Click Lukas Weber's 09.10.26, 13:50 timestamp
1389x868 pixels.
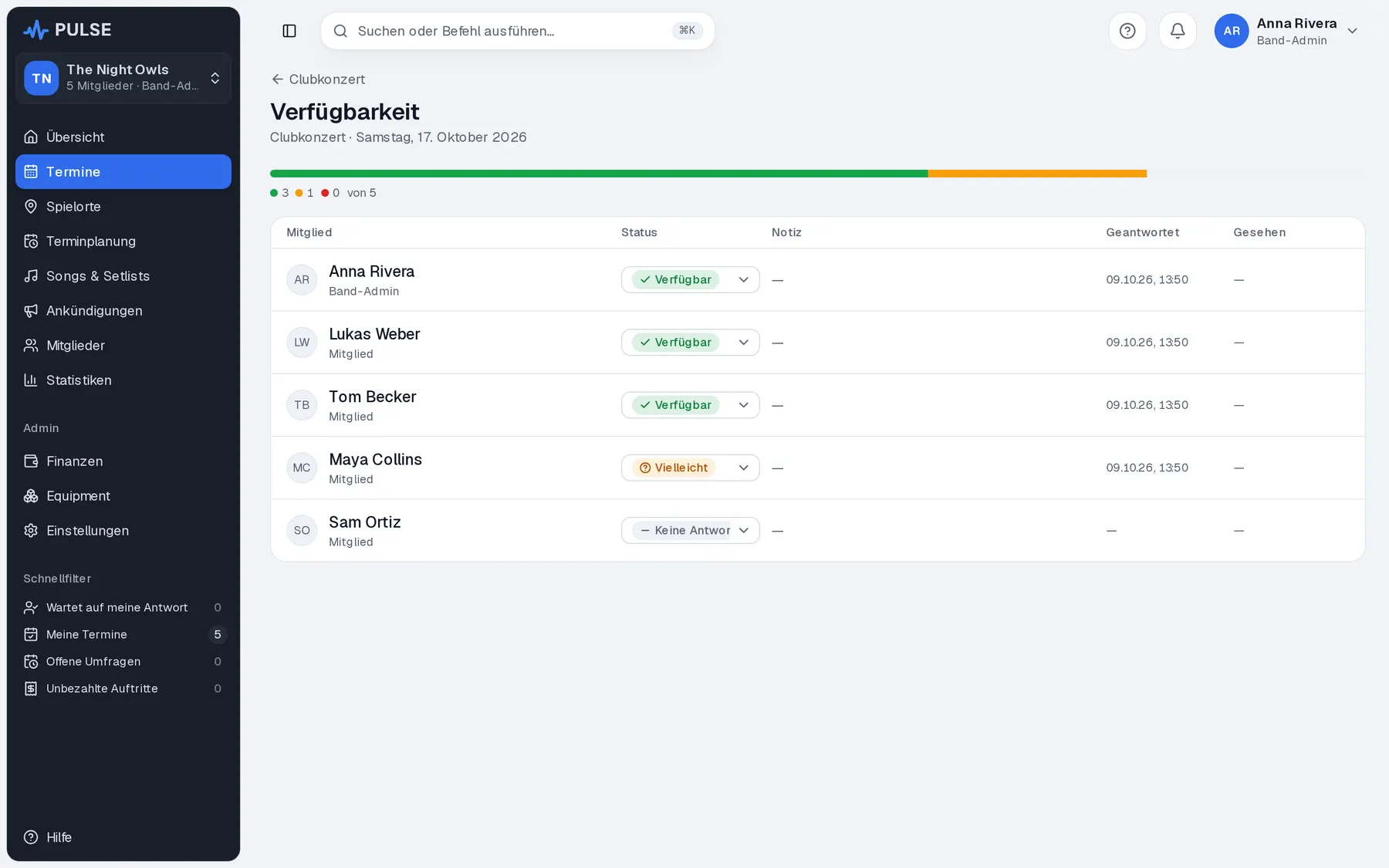[1147, 342]
